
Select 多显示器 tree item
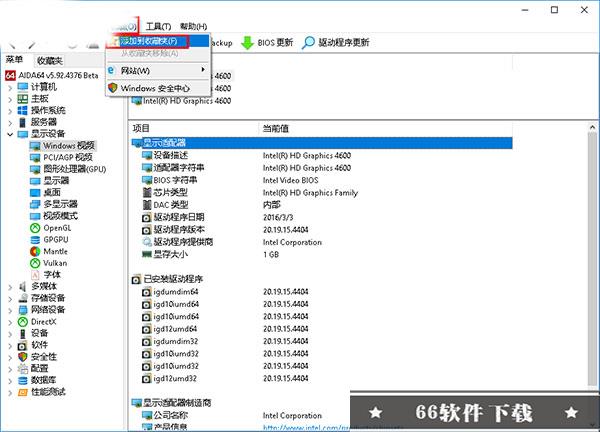54,204
